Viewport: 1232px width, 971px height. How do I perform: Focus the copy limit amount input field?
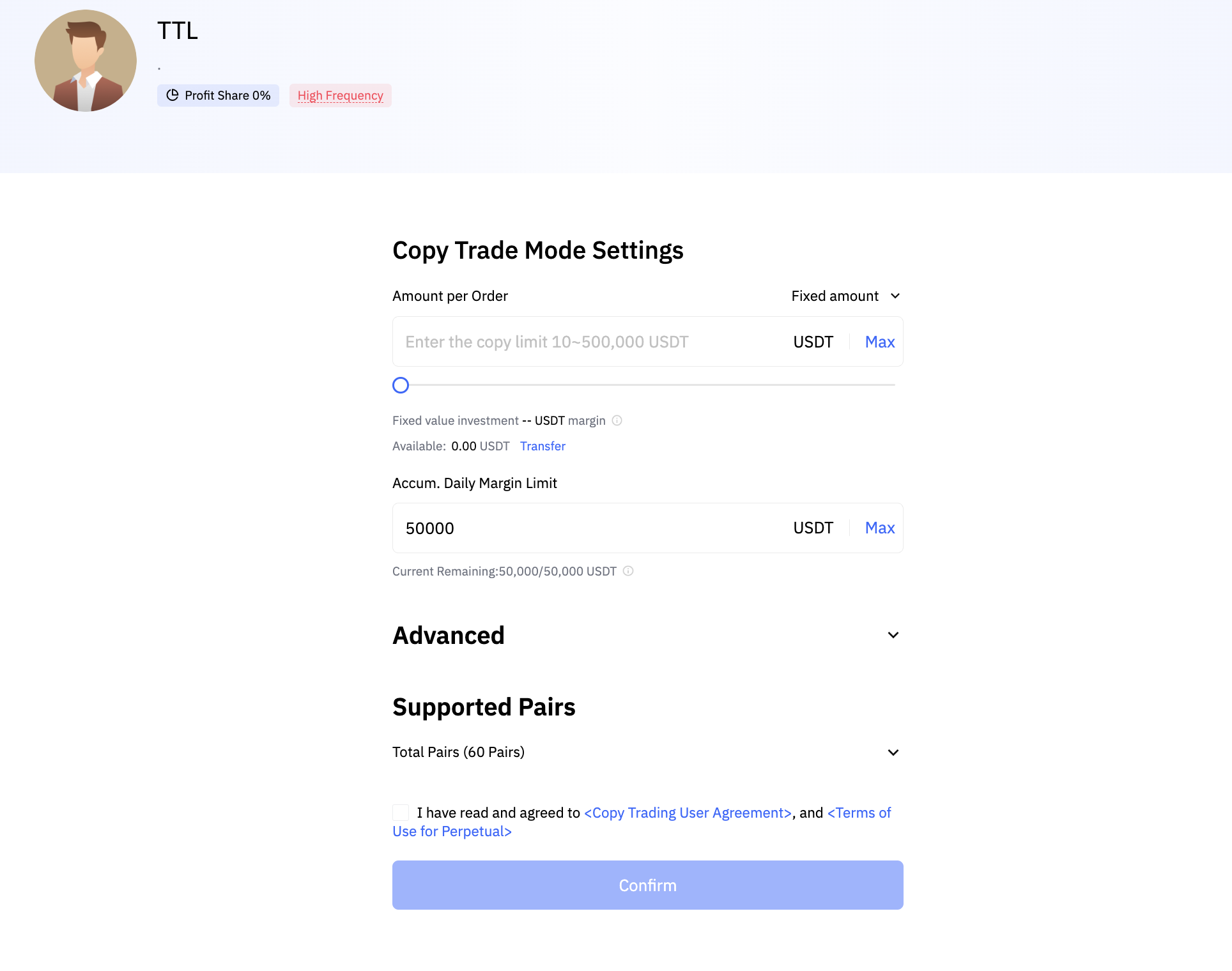click(x=588, y=342)
